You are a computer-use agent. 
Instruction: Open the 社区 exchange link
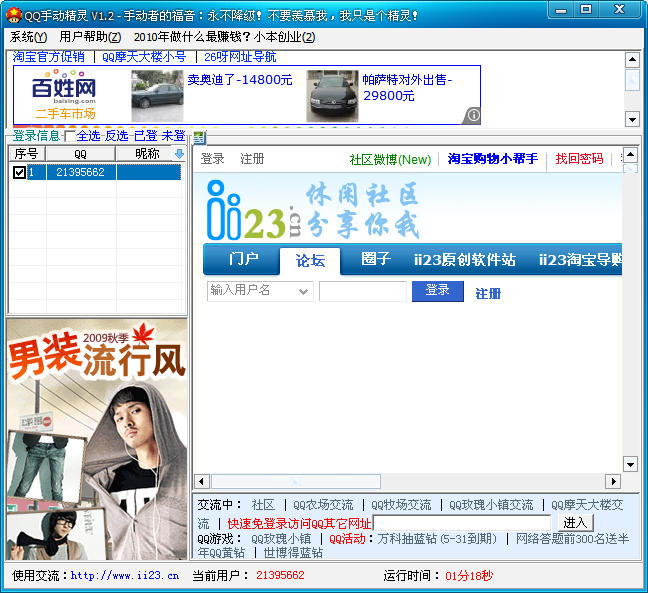(x=263, y=505)
